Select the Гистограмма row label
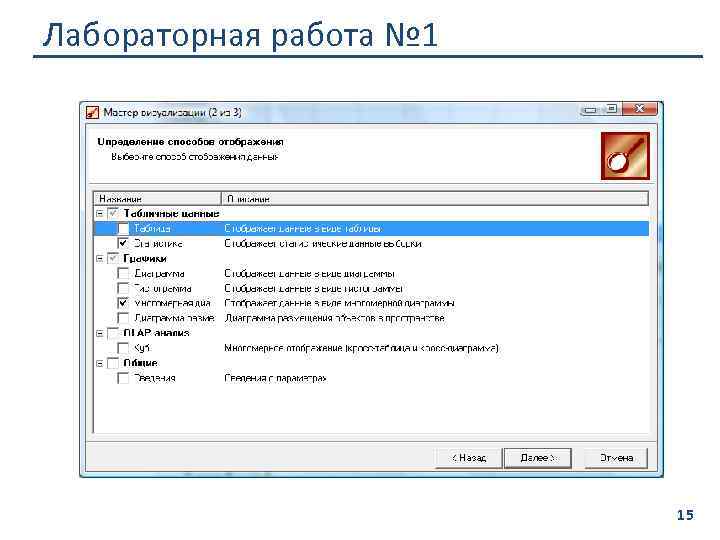The width and height of the screenshot is (720, 540). tap(162, 288)
